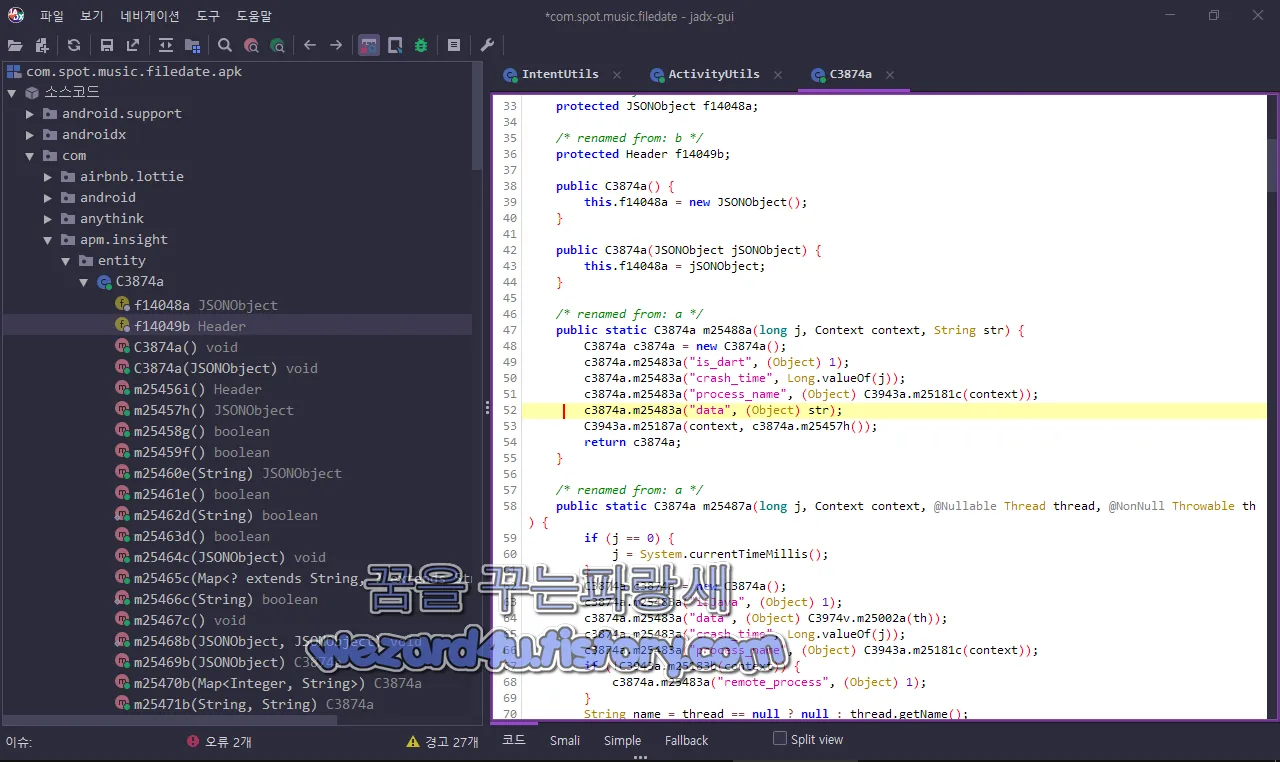Sync tree with editor toolbar icon
This screenshot has height=762, width=1280.
[166, 45]
